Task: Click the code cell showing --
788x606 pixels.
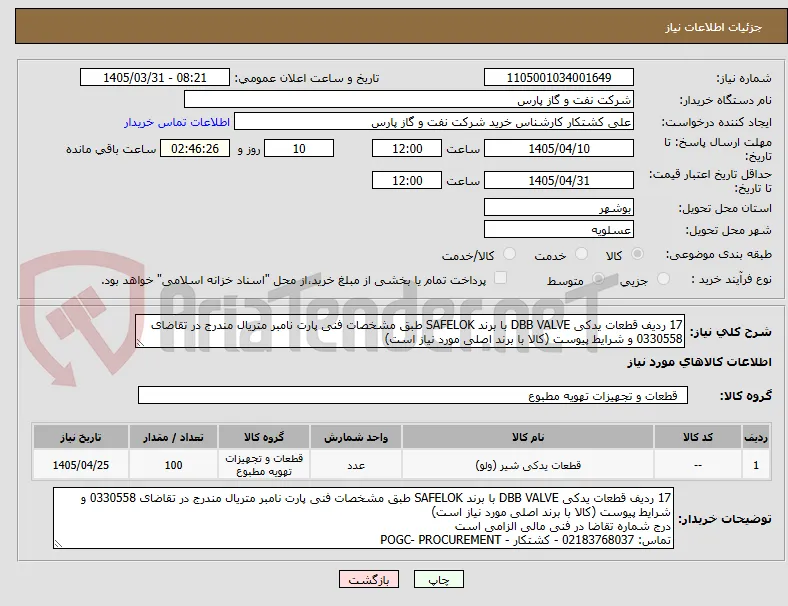Action: click(698, 465)
